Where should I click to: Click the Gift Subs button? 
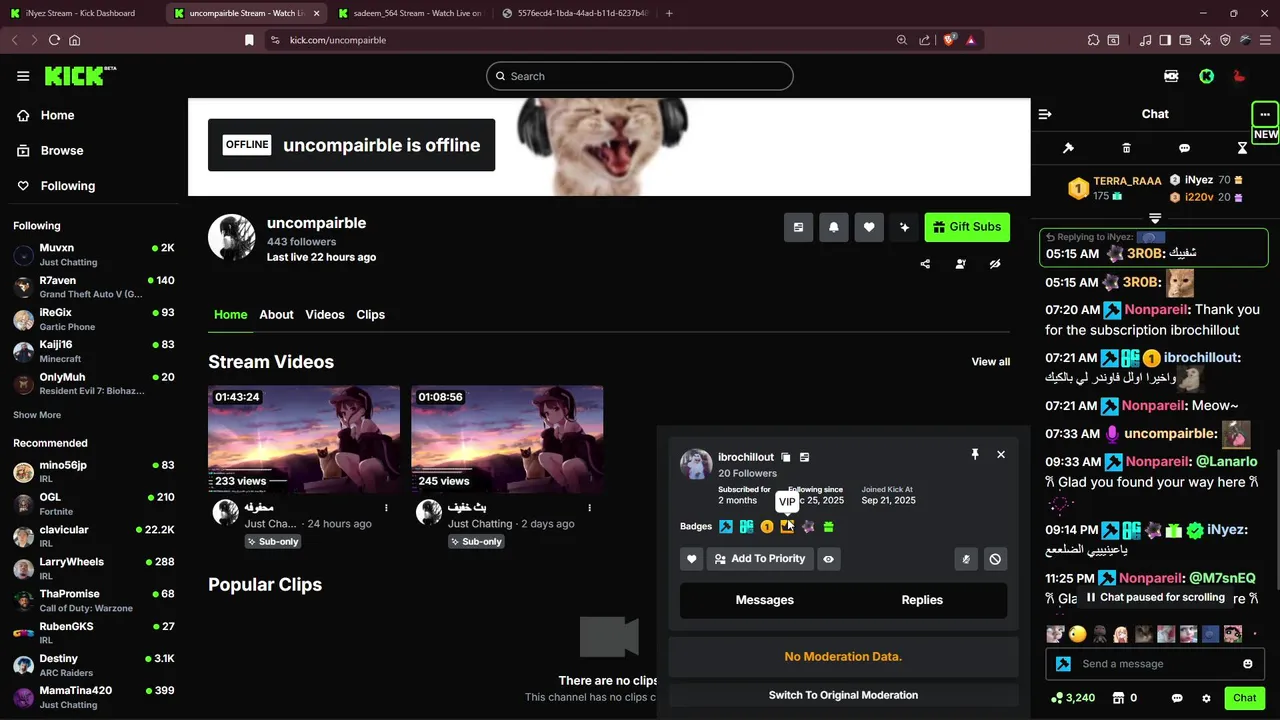point(967,227)
